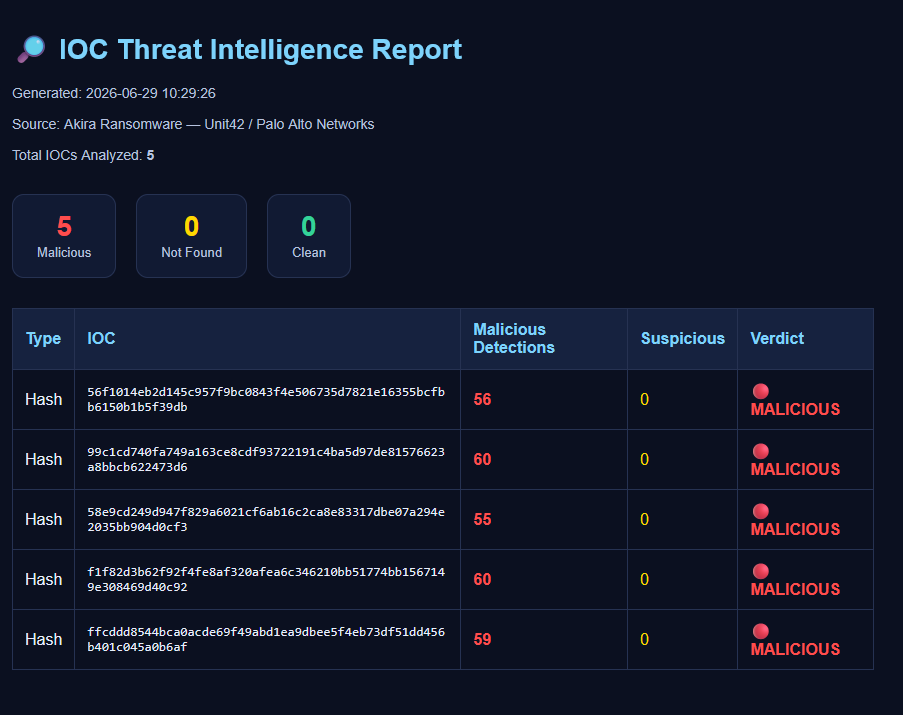Click detection count 59
This screenshot has width=903, height=715.
(x=482, y=639)
